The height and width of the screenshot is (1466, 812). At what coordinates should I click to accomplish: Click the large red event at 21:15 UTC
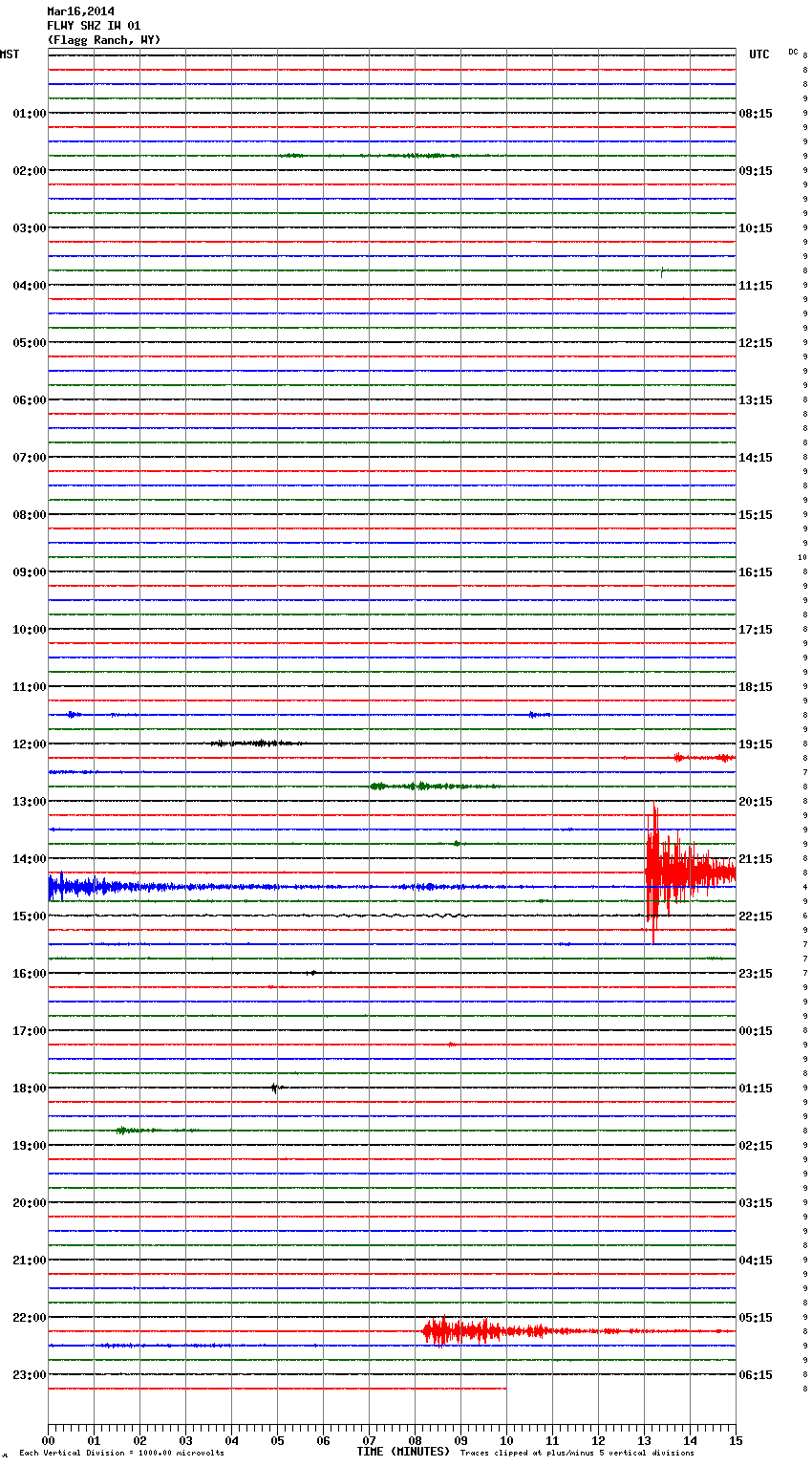690,873
